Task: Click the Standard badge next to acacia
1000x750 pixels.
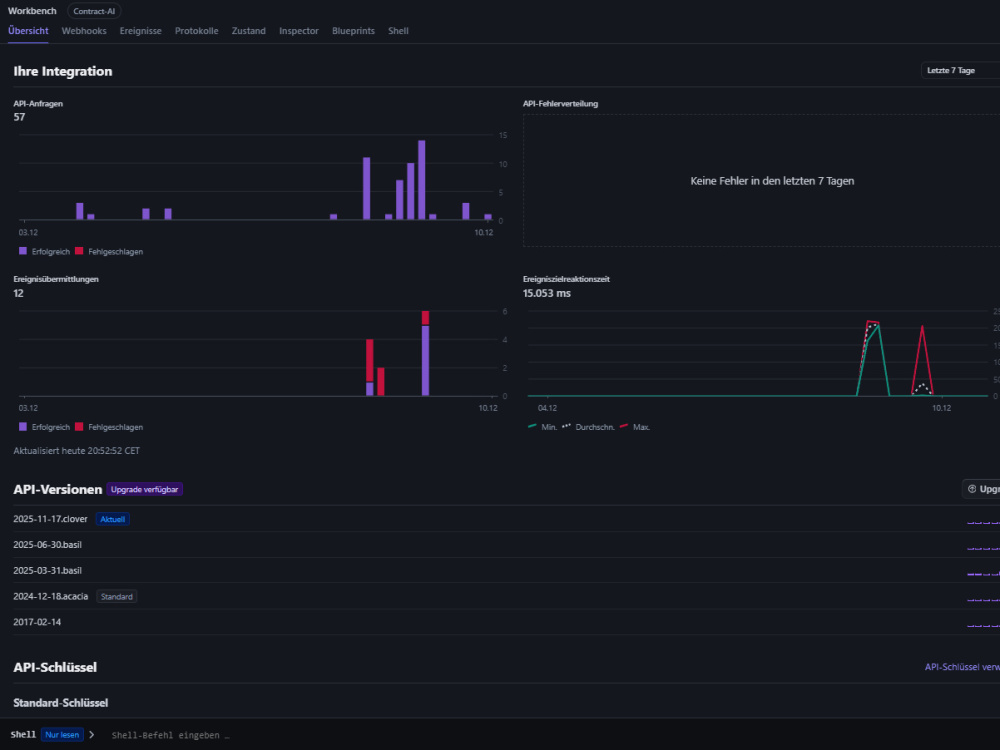Action: click(117, 596)
